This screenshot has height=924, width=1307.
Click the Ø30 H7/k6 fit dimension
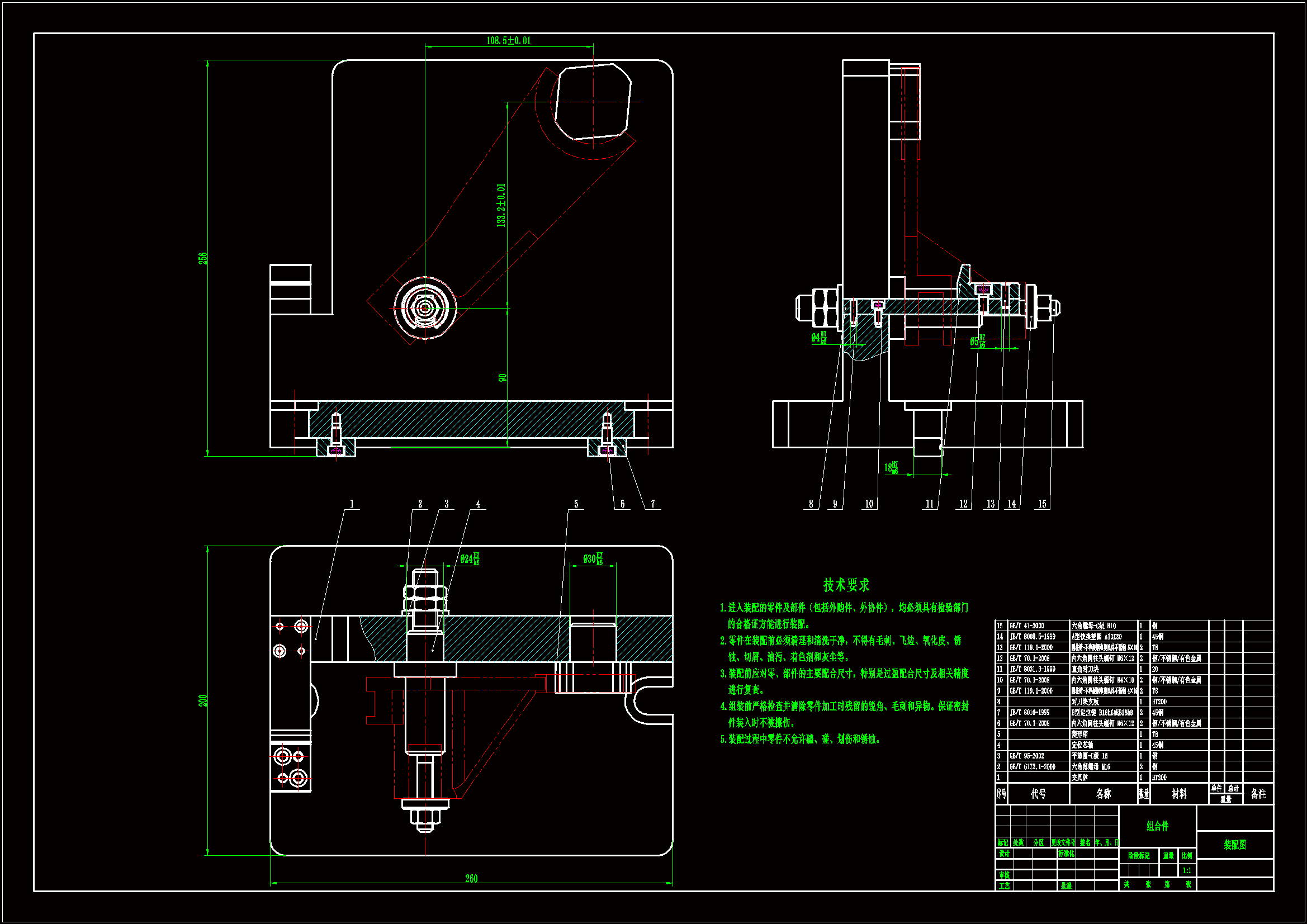pyautogui.click(x=593, y=559)
